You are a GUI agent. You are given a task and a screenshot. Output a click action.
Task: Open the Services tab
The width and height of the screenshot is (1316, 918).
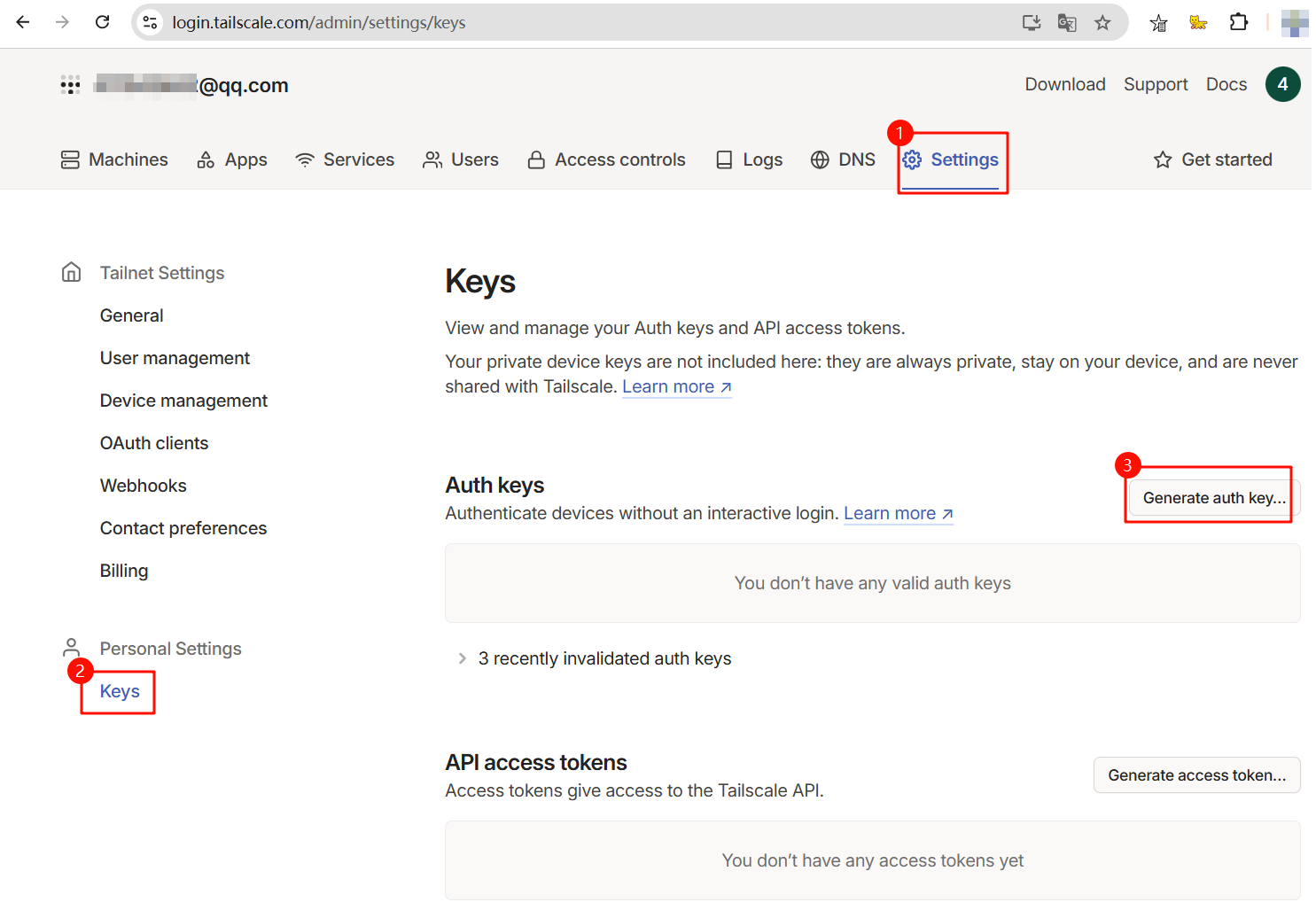(x=345, y=159)
